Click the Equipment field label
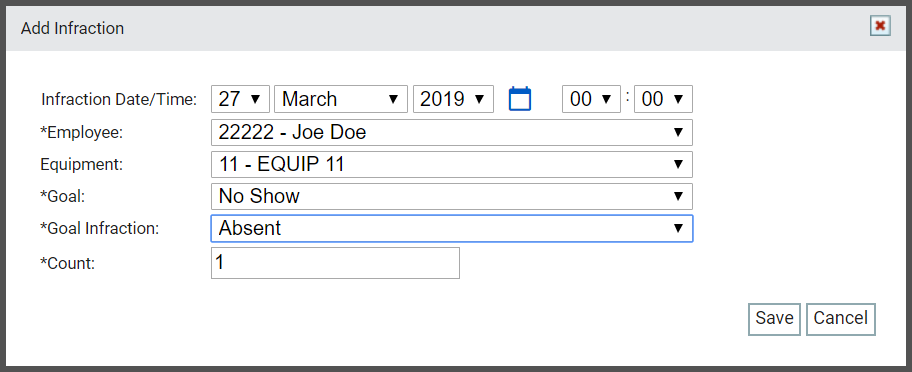The image size is (912, 372). coord(82,164)
